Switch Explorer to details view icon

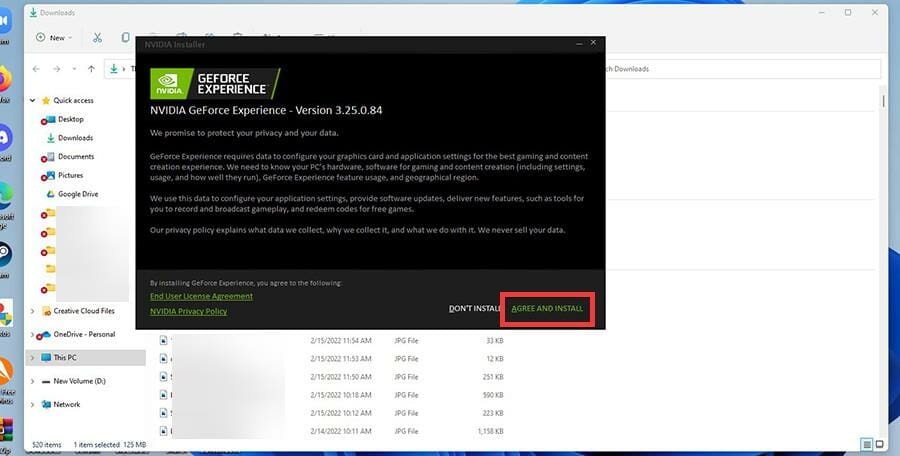pyautogui.click(x=867, y=445)
